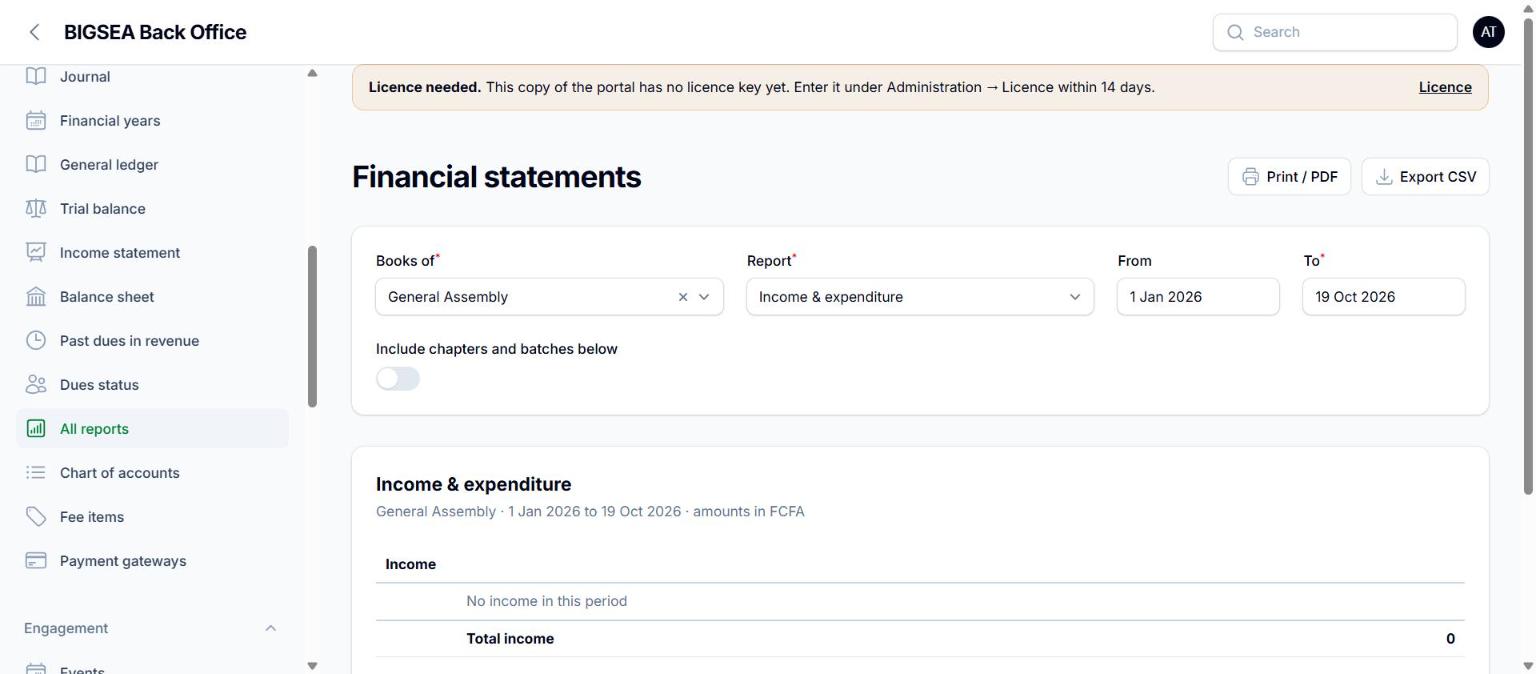1536x674 pixels.
Task: Click the "Total income" row label
Action: (x=510, y=639)
